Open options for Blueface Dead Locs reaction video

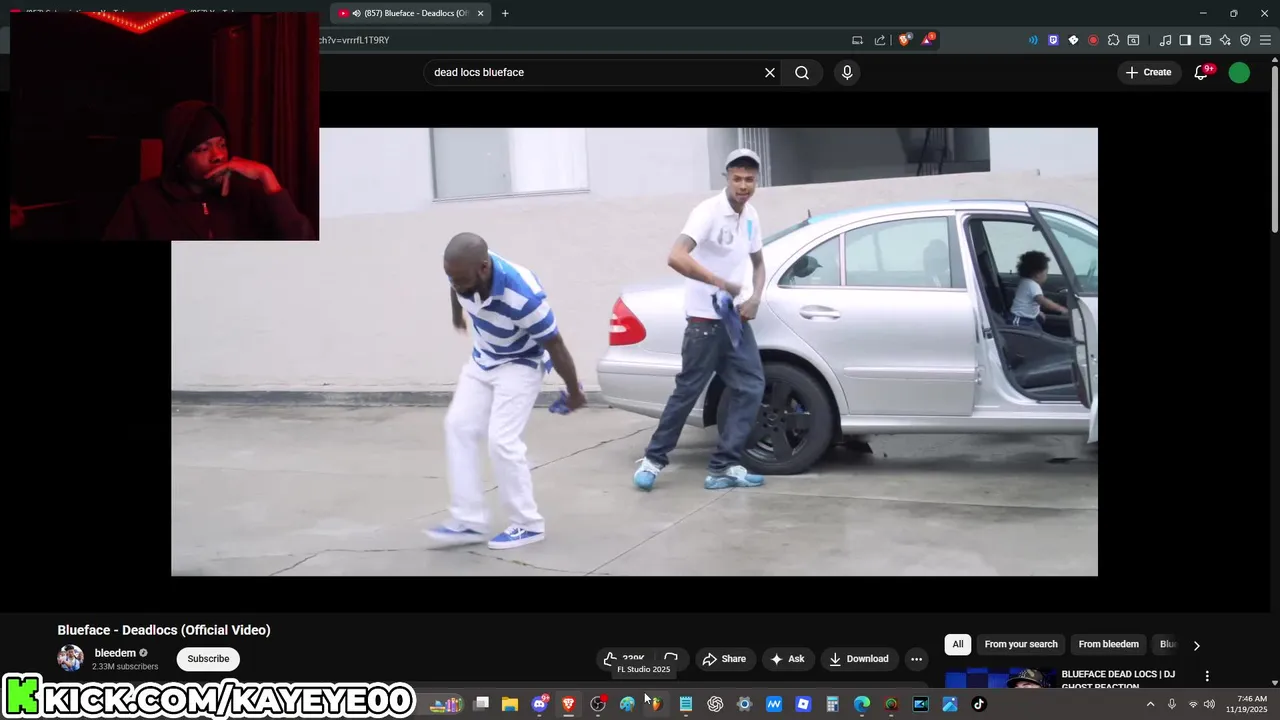[x=1207, y=676]
